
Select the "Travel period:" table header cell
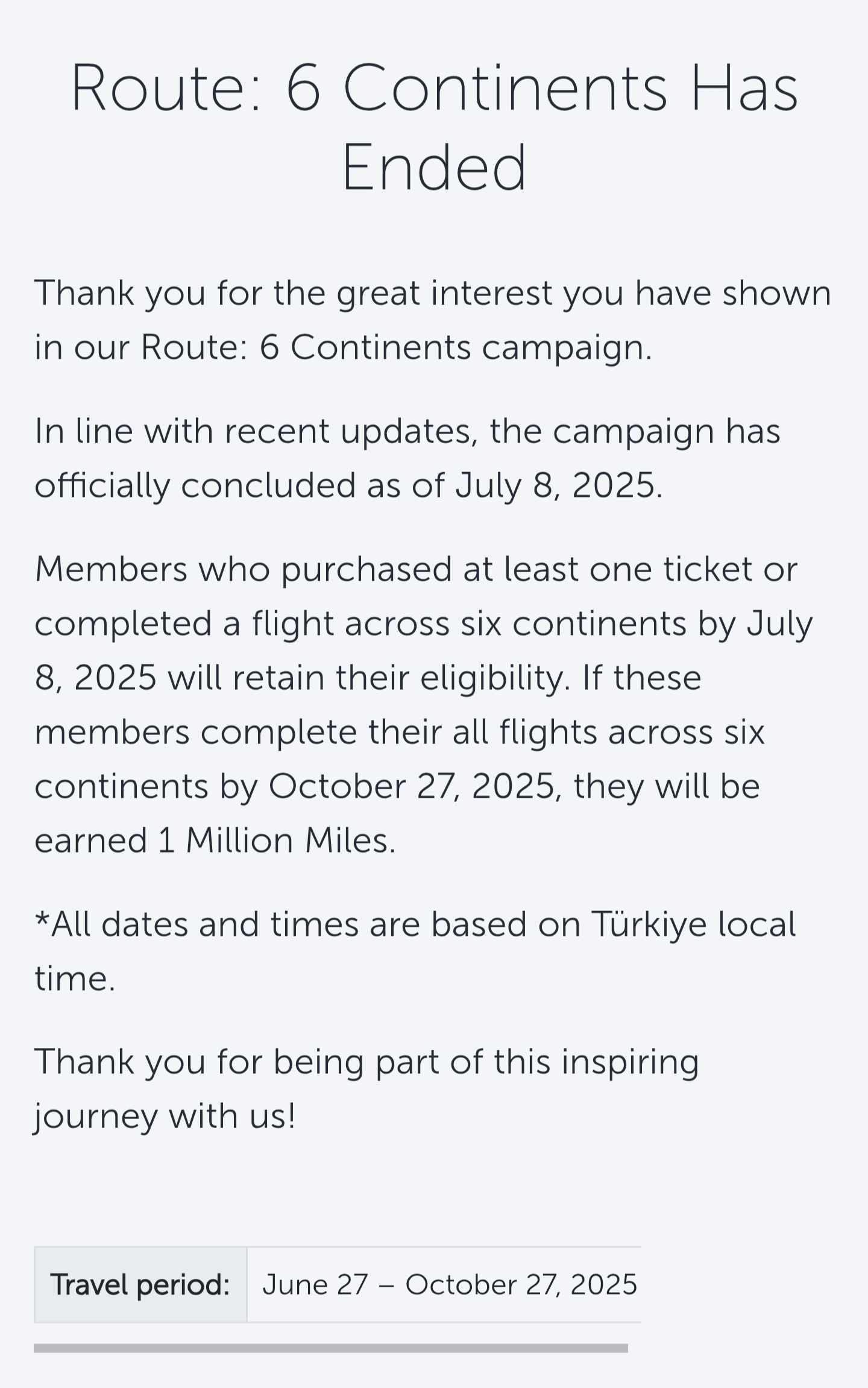click(x=140, y=1285)
